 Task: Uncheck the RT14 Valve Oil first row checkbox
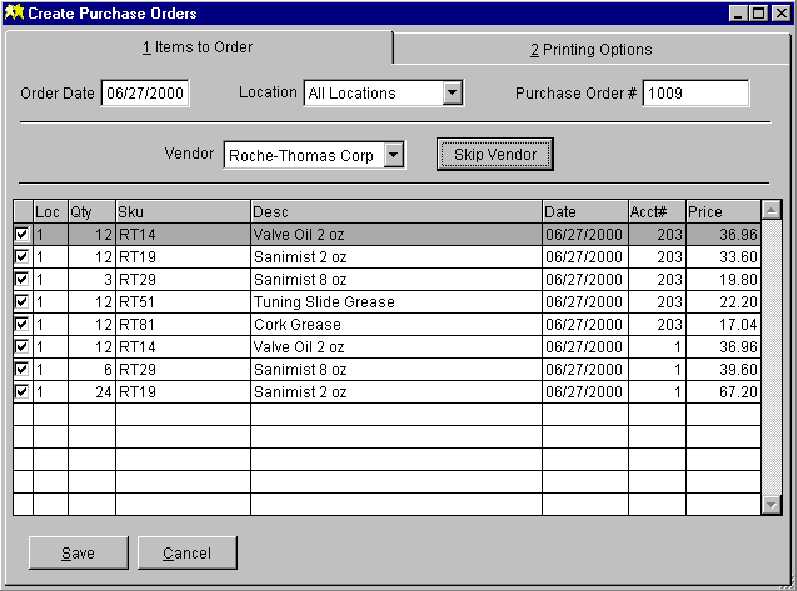tap(22, 234)
